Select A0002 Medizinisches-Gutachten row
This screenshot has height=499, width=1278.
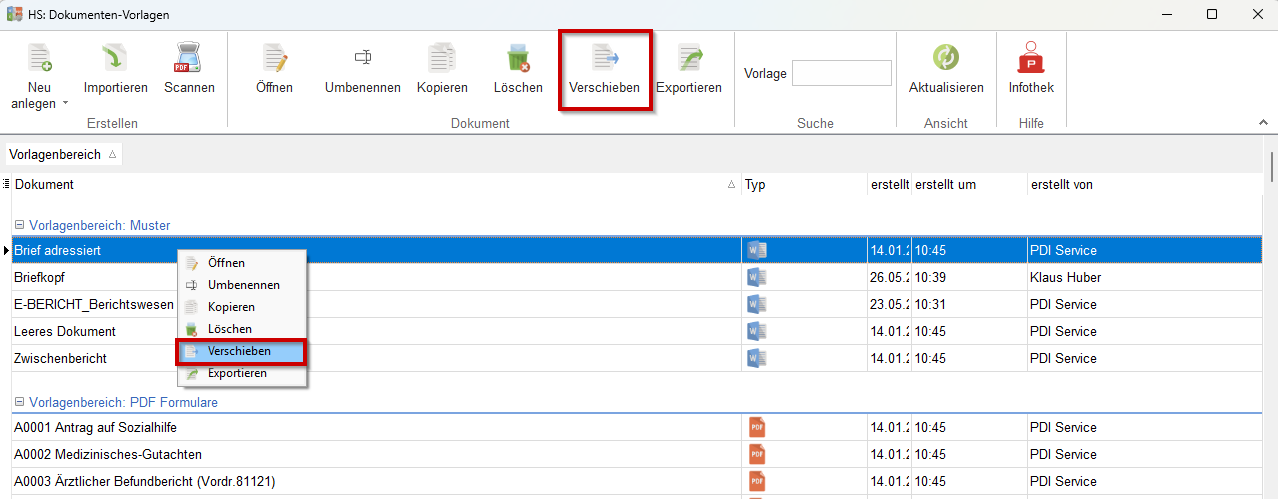click(x=639, y=454)
